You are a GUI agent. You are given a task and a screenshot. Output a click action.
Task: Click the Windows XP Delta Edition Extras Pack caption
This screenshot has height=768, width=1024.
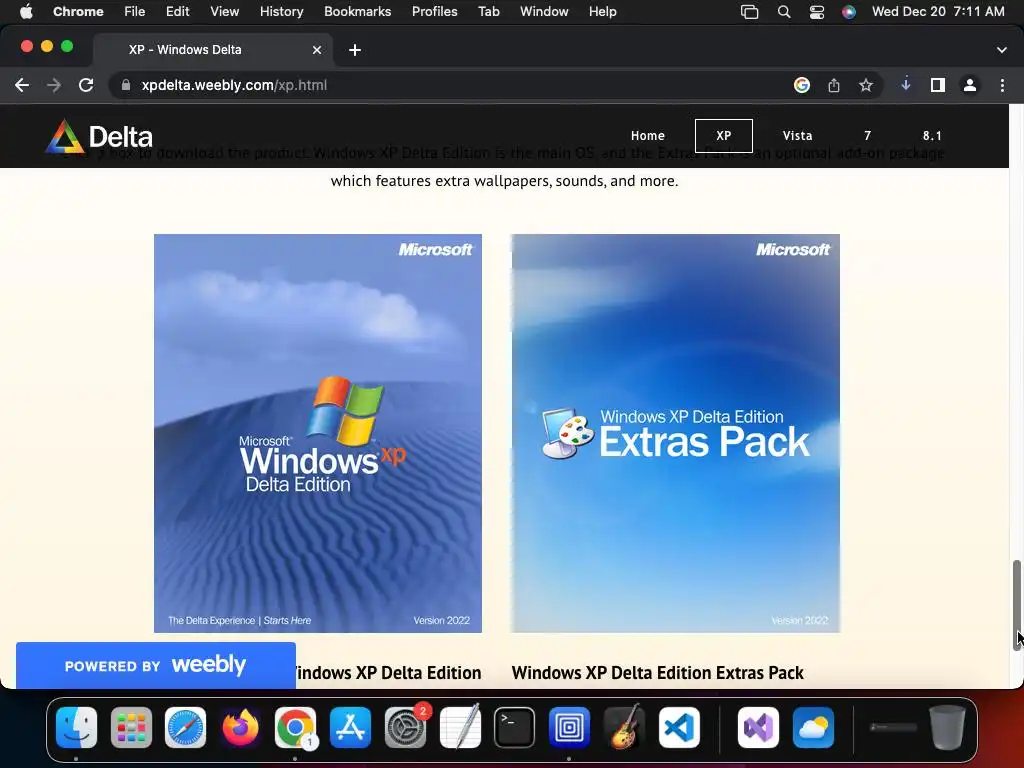pyautogui.click(x=658, y=673)
